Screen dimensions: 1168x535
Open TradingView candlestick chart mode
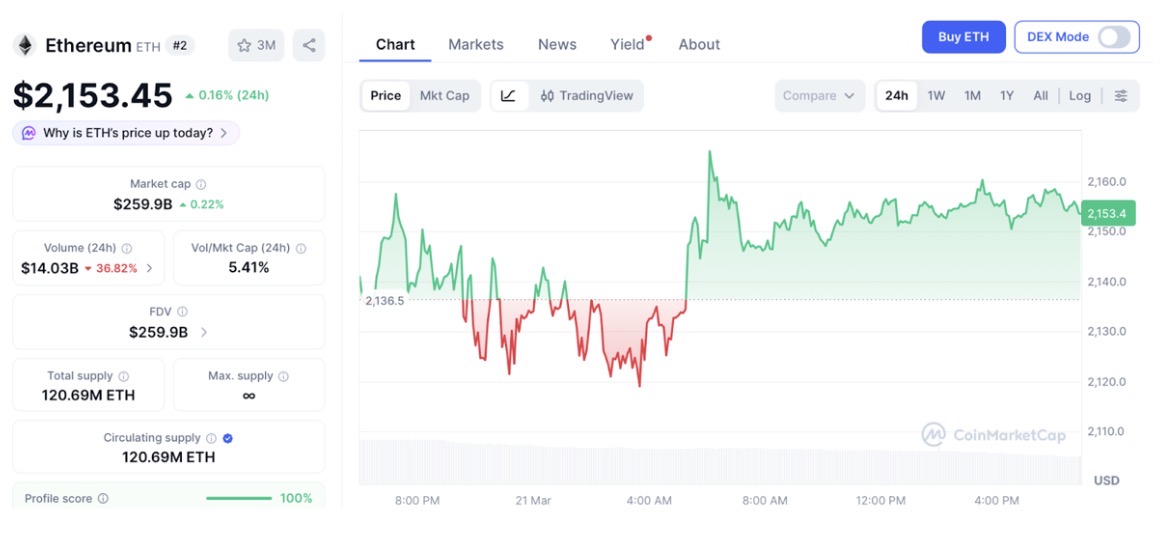pos(587,96)
